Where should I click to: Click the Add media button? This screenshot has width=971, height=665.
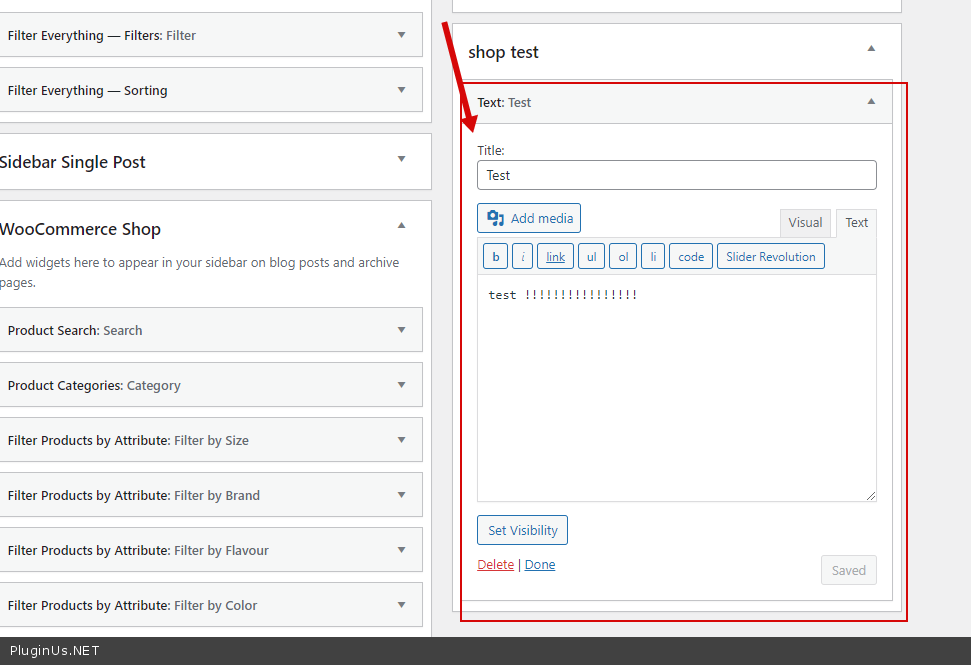pos(529,218)
